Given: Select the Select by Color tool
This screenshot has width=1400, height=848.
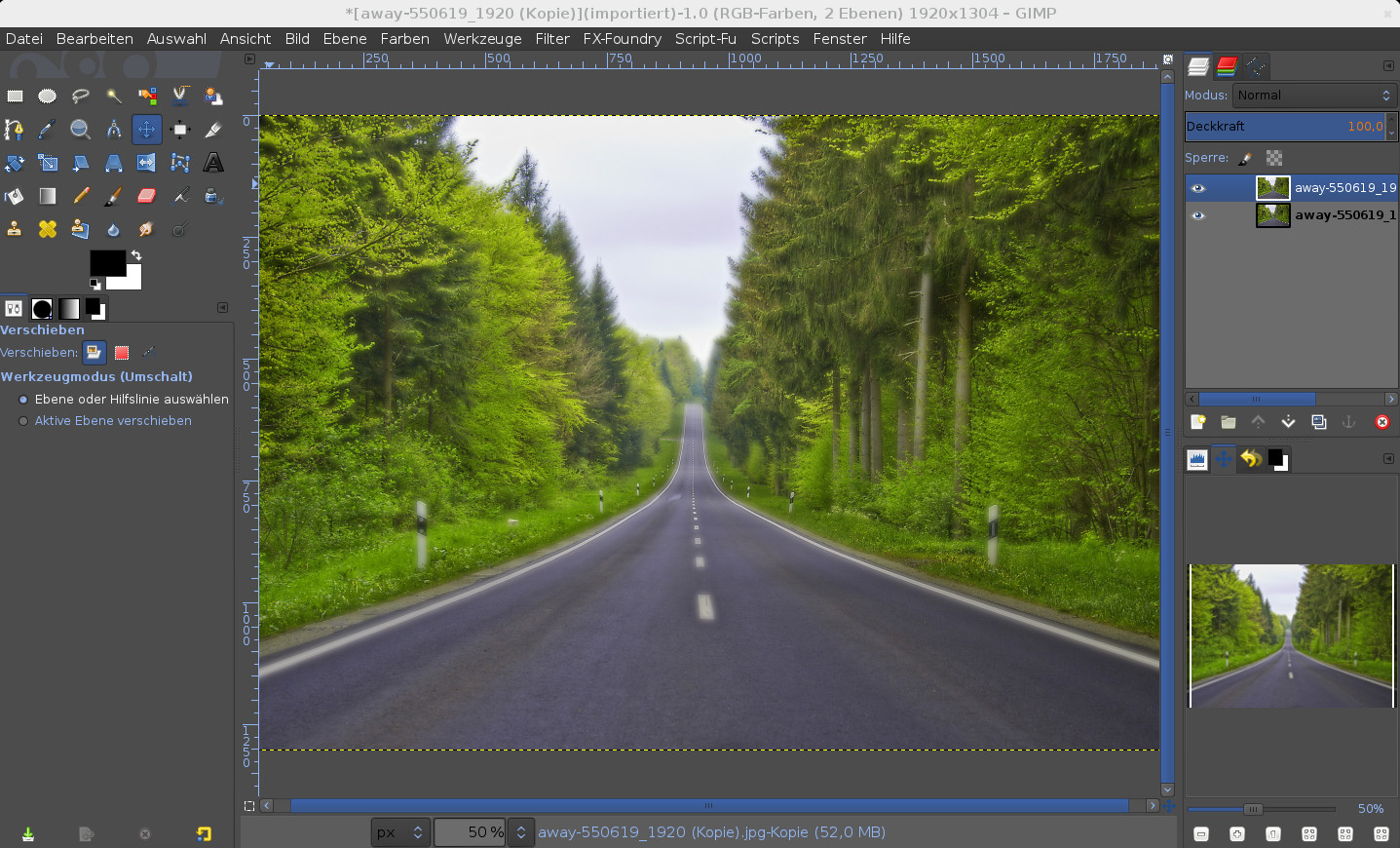Looking at the screenshot, I should pyautogui.click(x=147, y=96).
